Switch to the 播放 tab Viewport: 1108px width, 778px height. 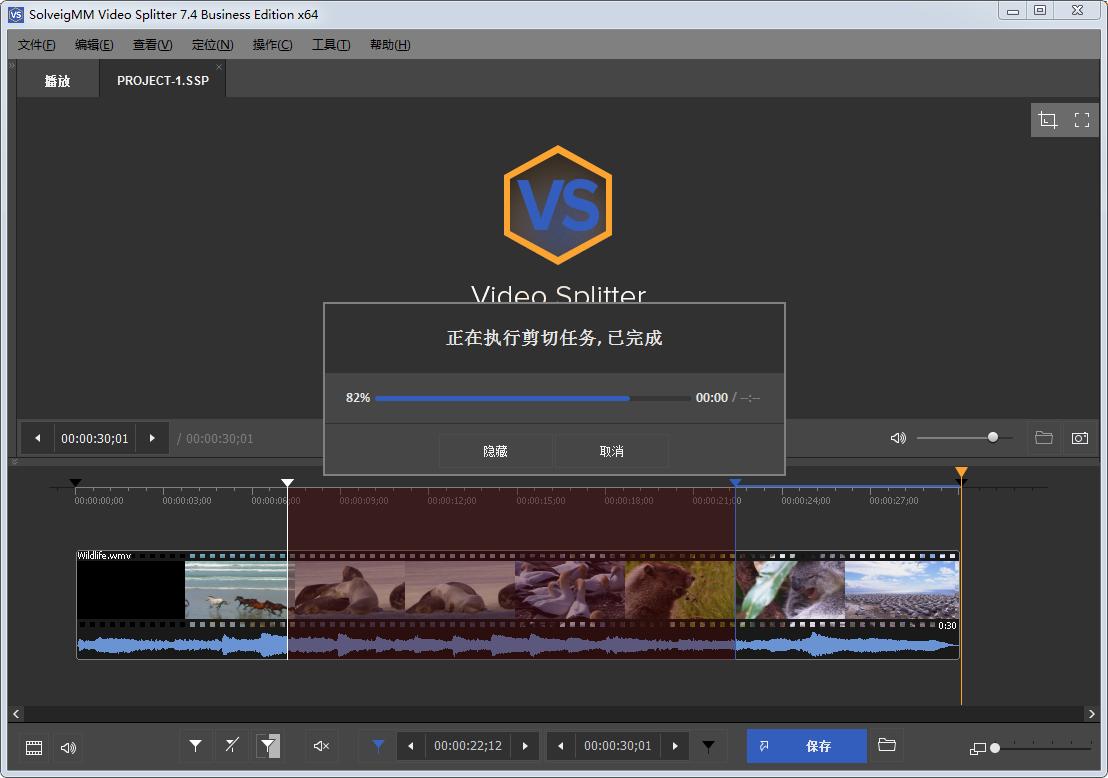(x=56, y=81)
